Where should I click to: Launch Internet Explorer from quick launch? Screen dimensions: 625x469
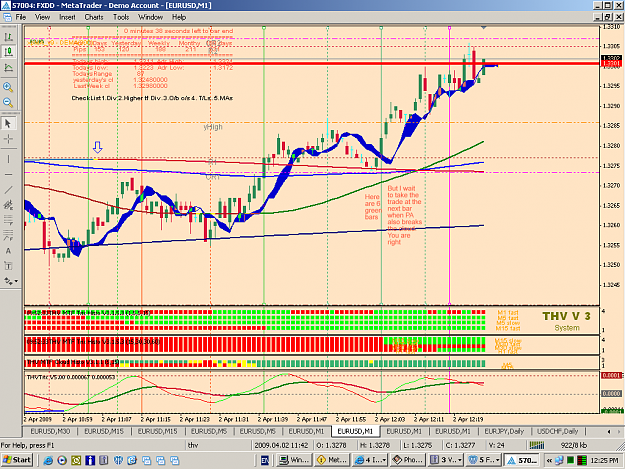tap(48, 460)
